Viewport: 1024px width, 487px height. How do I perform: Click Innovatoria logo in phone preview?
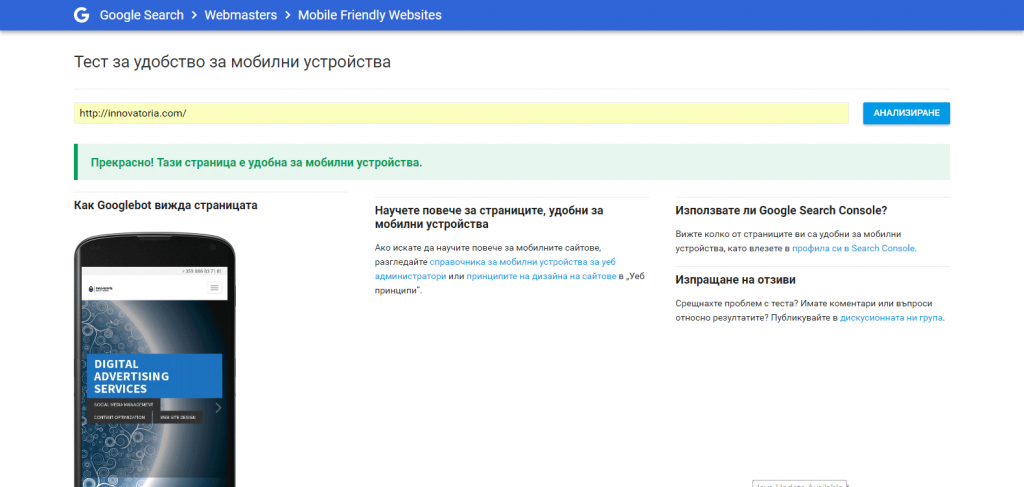point(100,289)
